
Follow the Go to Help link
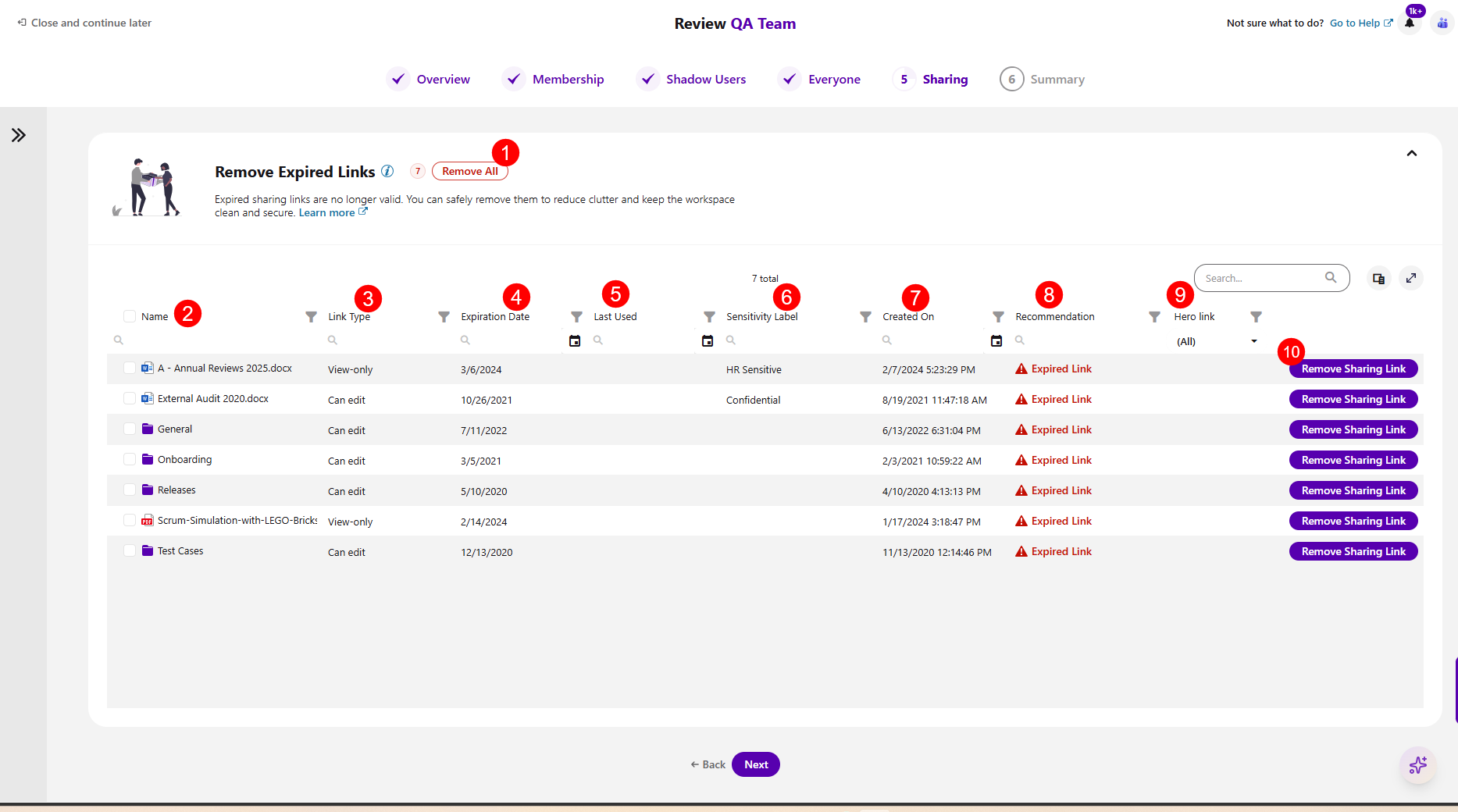(1361, 23)
